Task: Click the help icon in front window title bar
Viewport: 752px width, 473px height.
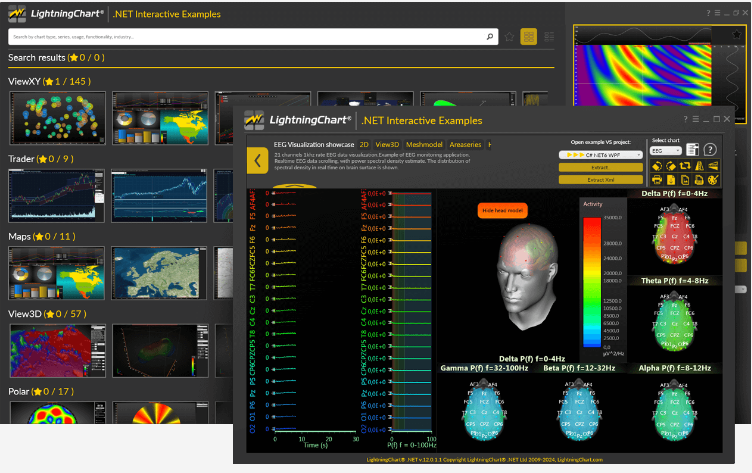Action: pyautogui.click(x=685, y=119)
